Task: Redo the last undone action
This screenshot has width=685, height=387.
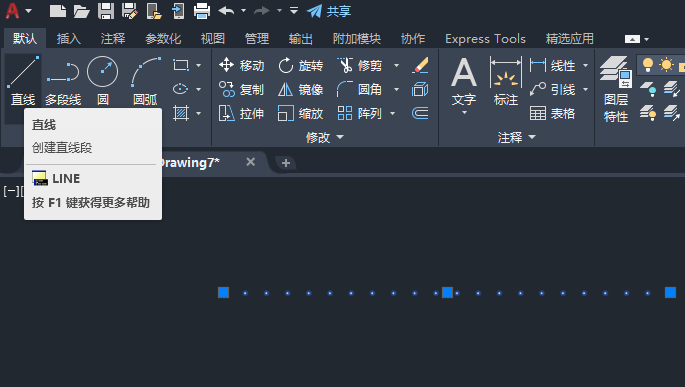Action: coord(262,10)
